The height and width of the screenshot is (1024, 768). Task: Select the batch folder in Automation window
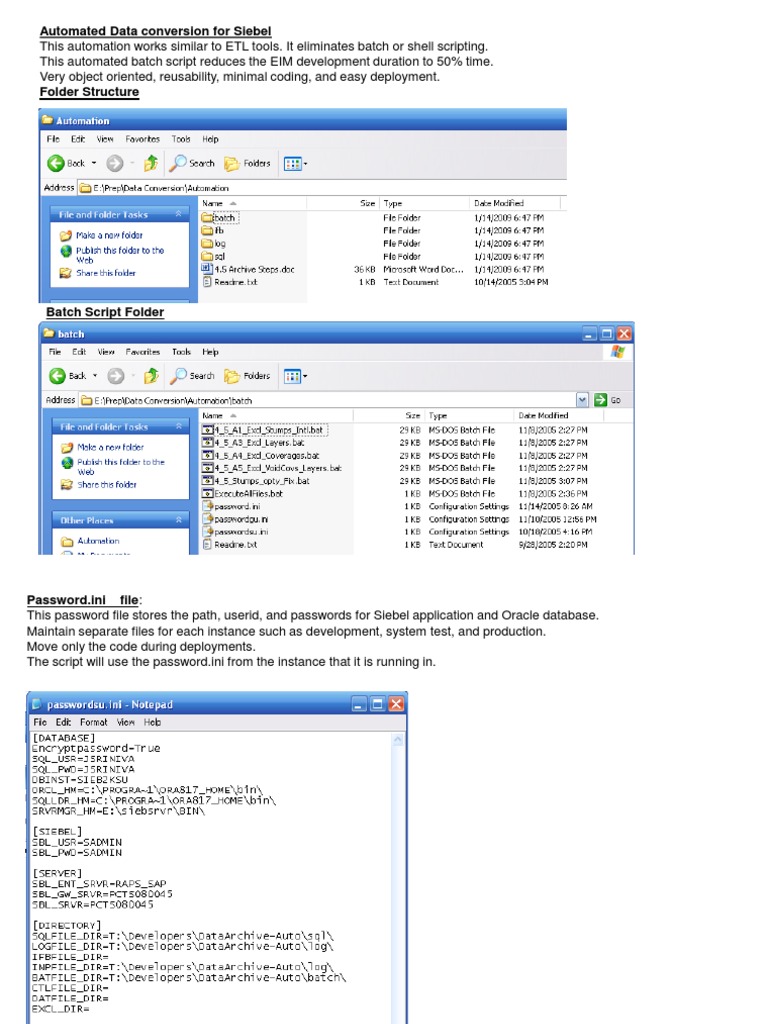[x=219, y=217]
